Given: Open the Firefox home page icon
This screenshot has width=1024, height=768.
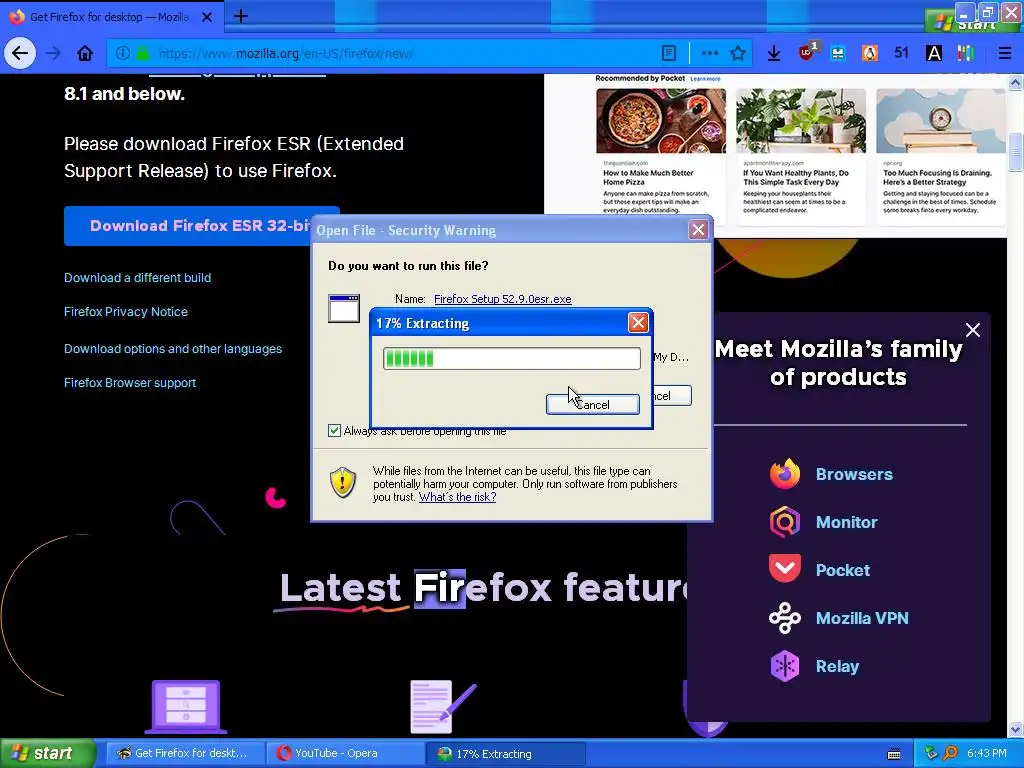Looking at the screenshot, I should [x=85, y=54].
